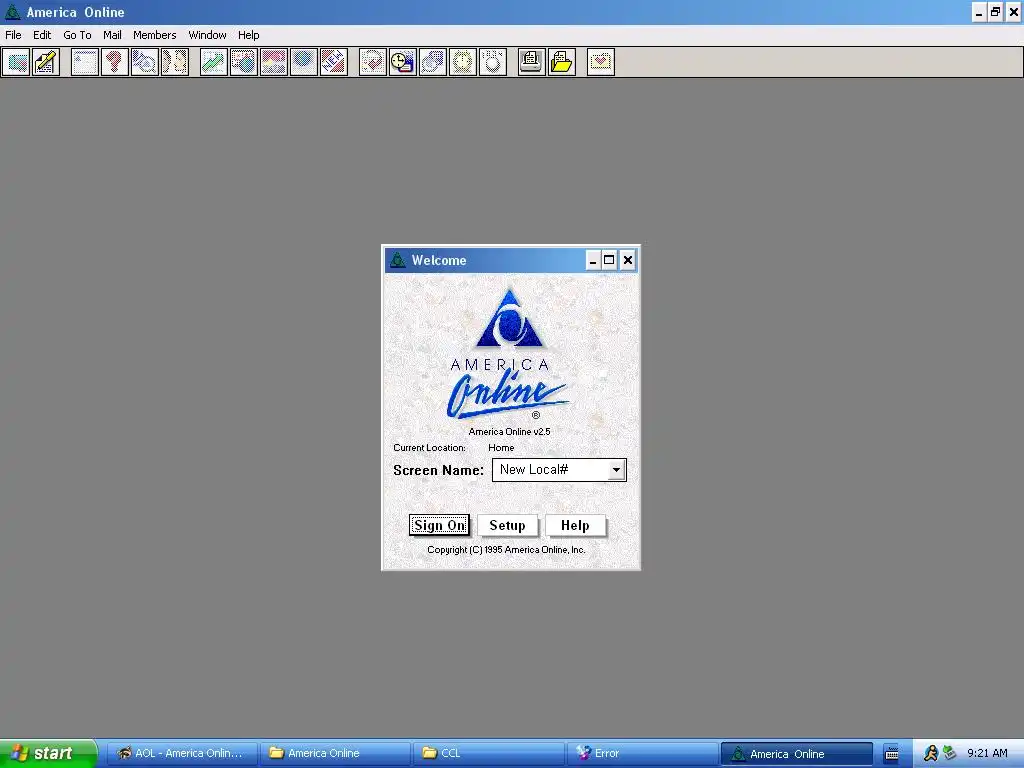Click the Center Stage pink landscape icon
Screen dimensions: 1024x768
pyautogui.click(x=274, y=62)
